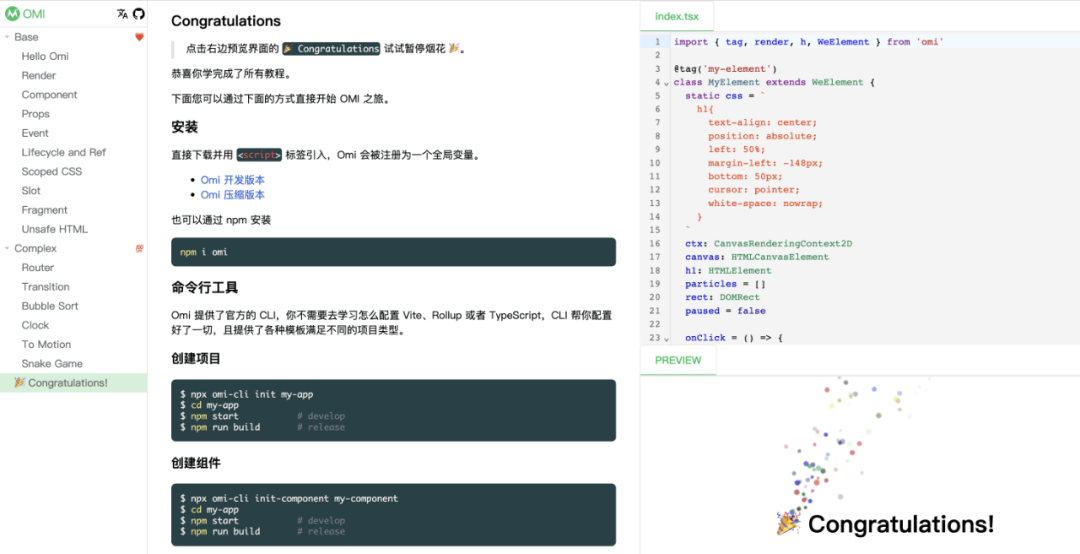
Task: Open the Omi 压缩版本 download link
Action: [232, 195]
